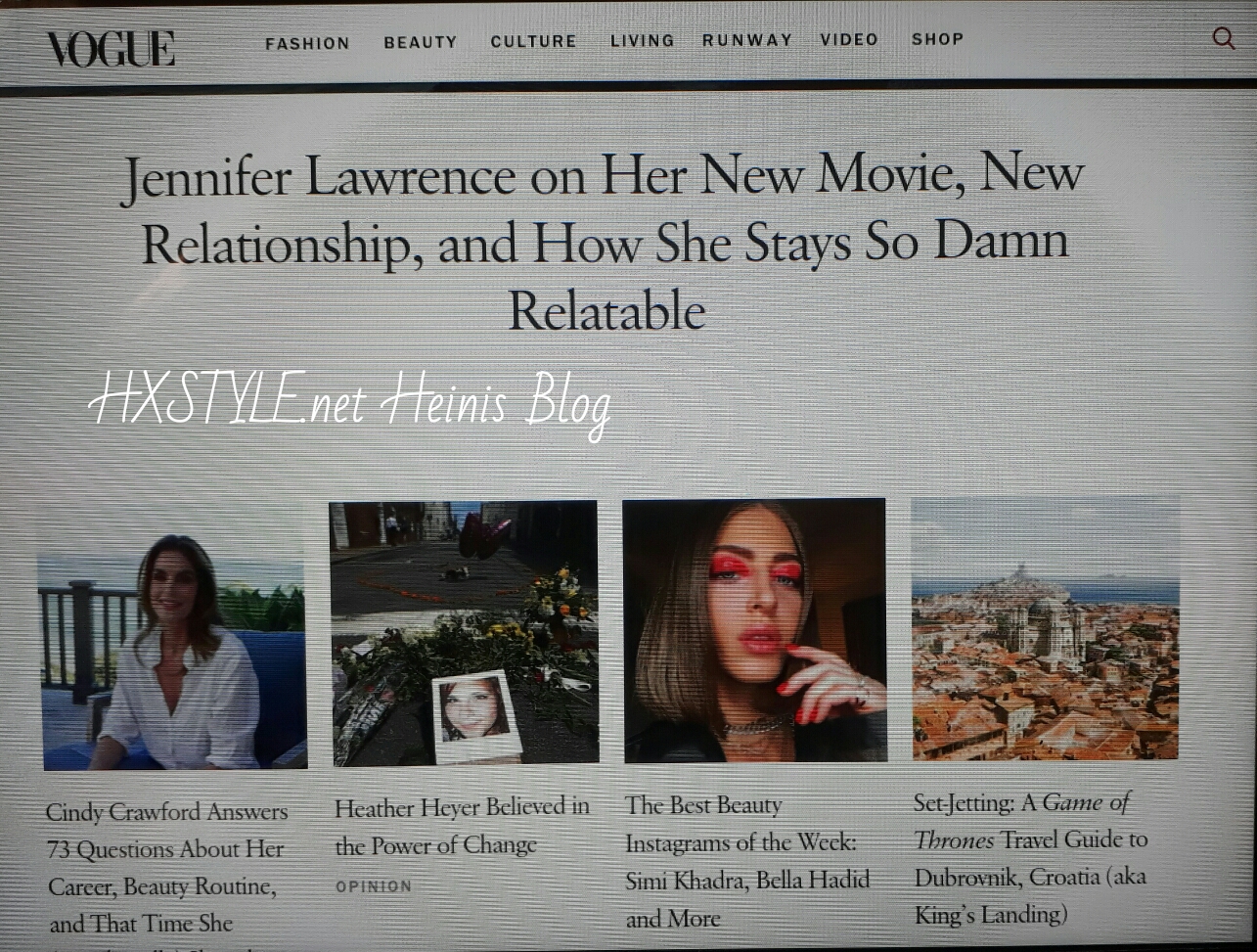Click the Cindy Crawford article photo

173,651
